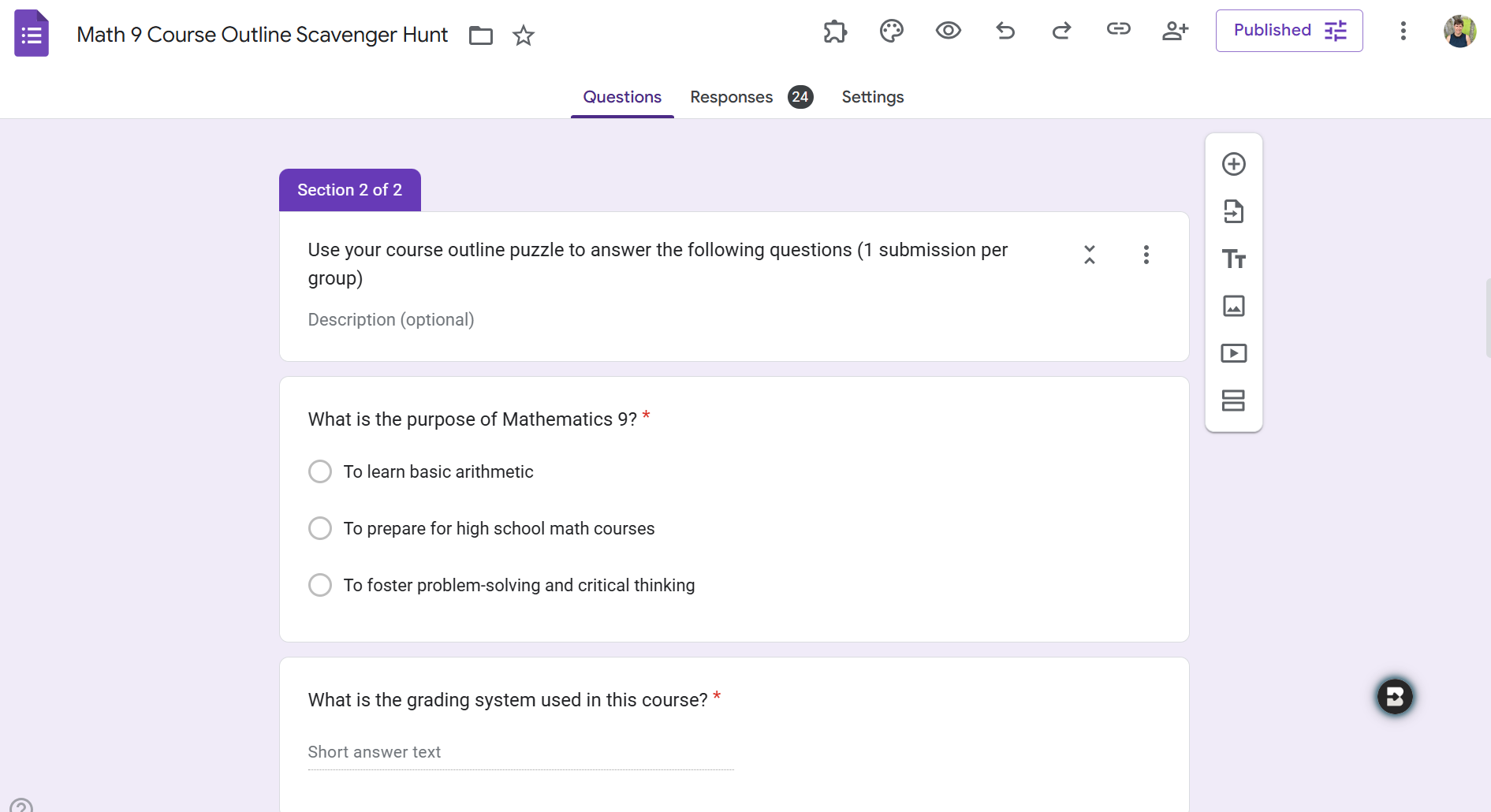Copy responder link via link icon
Screen dimensions: 1491x812
pos(1118,30)
